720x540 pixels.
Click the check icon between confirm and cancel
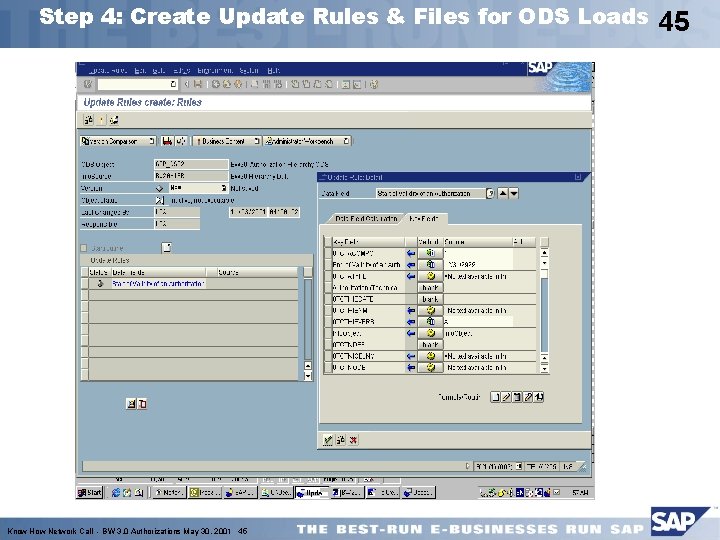(x=340, y=440)
